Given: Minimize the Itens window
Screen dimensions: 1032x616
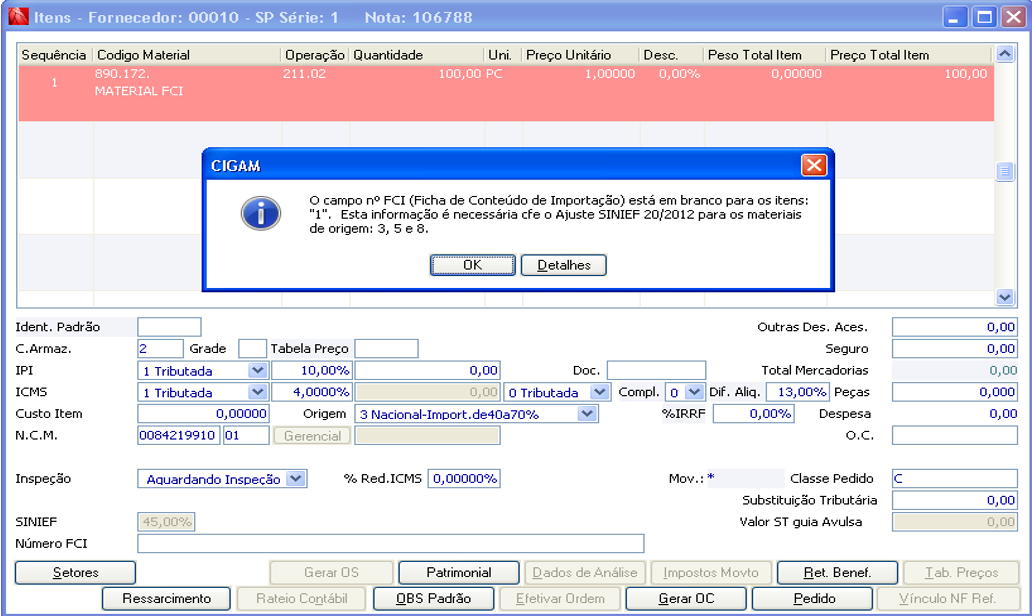Looking at the screenshot, I should [x=954, y=17].
